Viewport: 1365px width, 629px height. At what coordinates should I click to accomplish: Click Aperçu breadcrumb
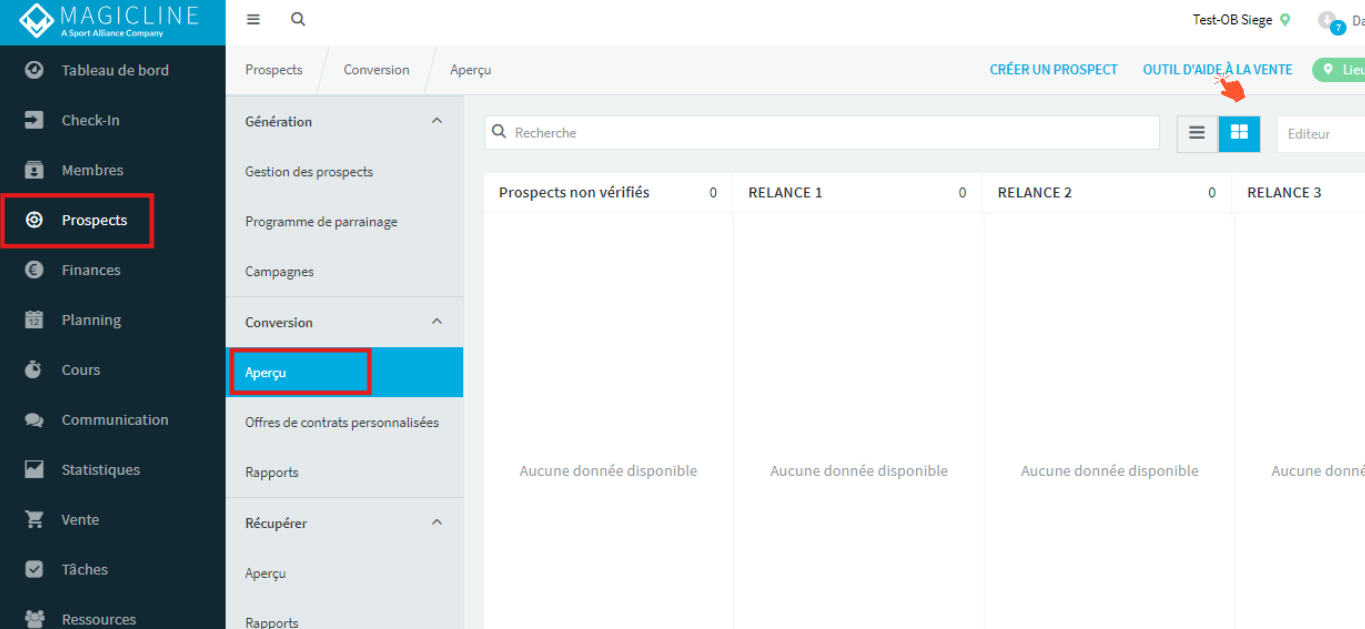(x=470, y=70)
